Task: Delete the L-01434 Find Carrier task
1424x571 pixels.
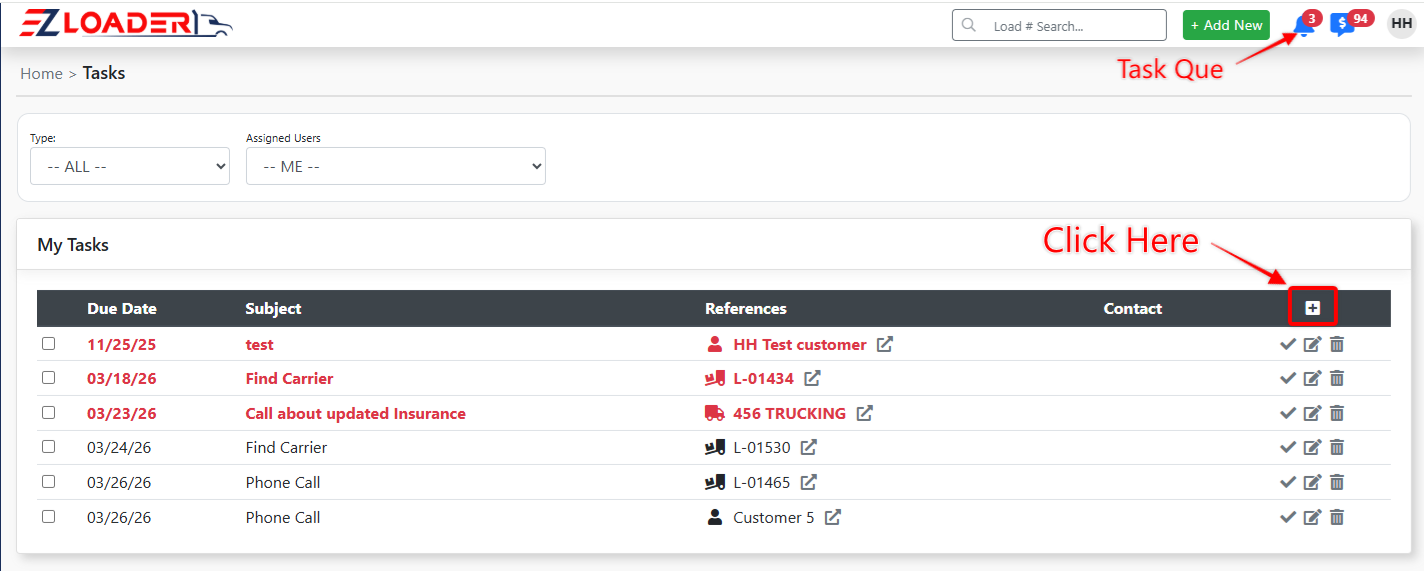Action: click(x=1337, y=379)
